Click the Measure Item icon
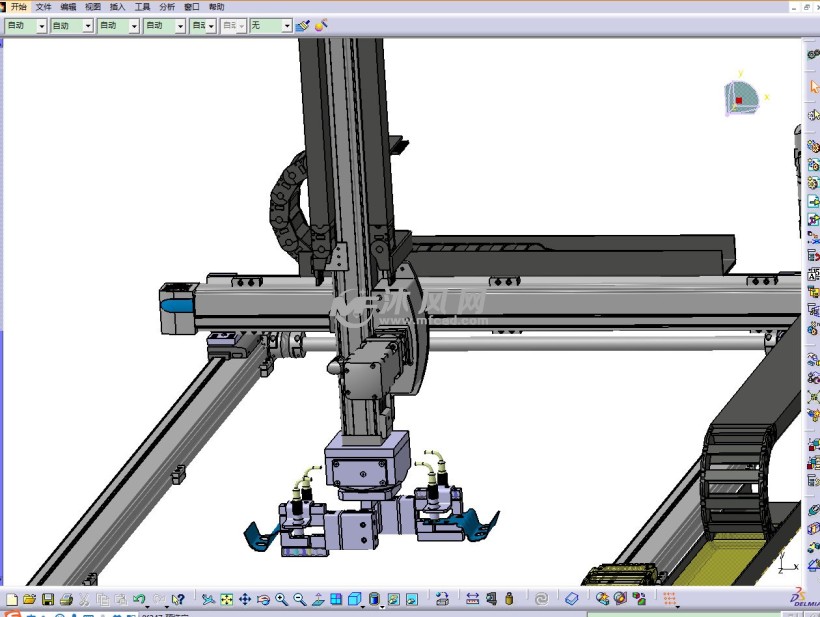Screen dimensions: 820x617 (x=491, y=599)
